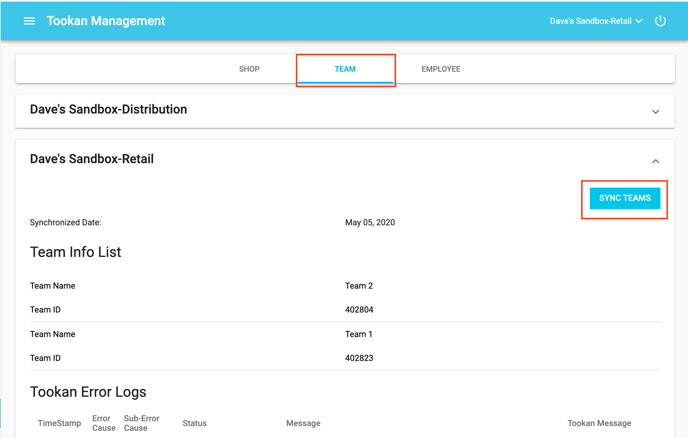Image resolution: width=688 pixels, height=438 pixels.
Task: Select the TEAM tab
Action: point(345,69)
